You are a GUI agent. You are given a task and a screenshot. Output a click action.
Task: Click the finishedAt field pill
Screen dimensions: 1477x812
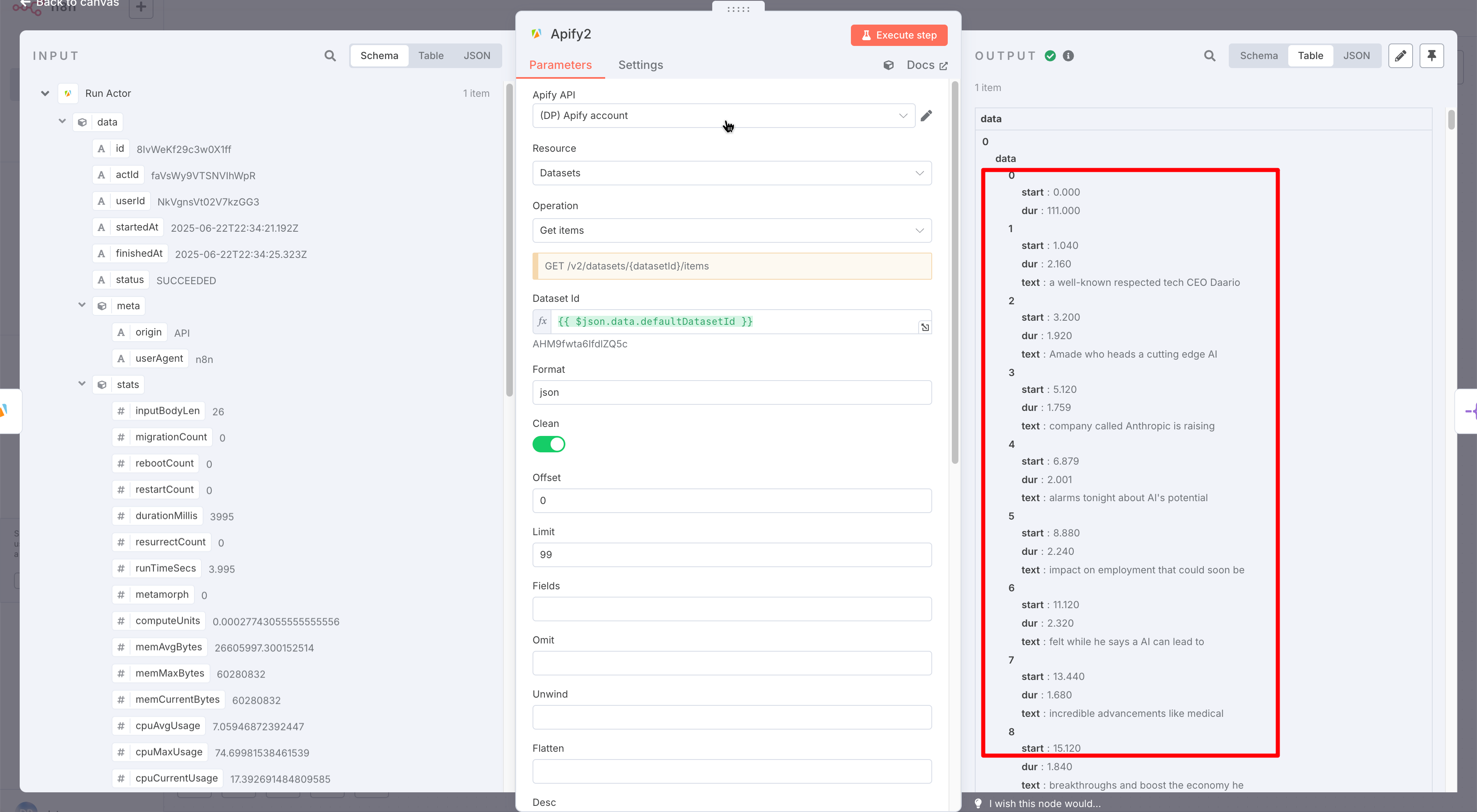click(x=130, y=254)
